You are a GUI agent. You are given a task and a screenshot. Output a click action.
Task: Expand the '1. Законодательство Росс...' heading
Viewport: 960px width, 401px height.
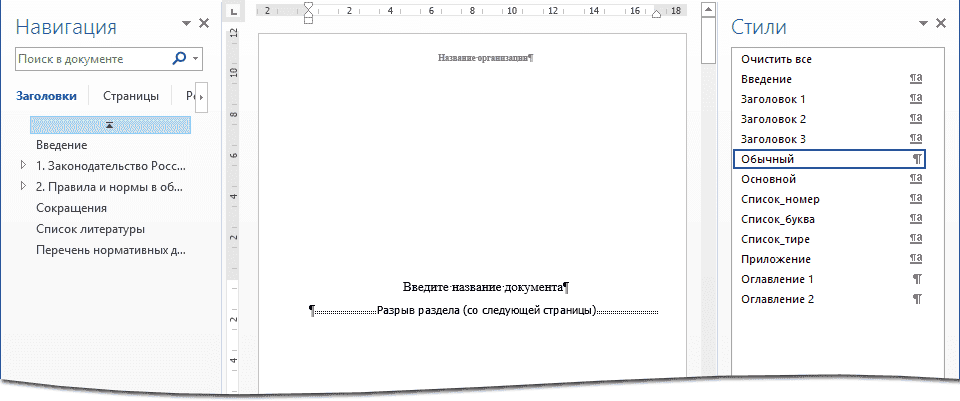[23, 165]
